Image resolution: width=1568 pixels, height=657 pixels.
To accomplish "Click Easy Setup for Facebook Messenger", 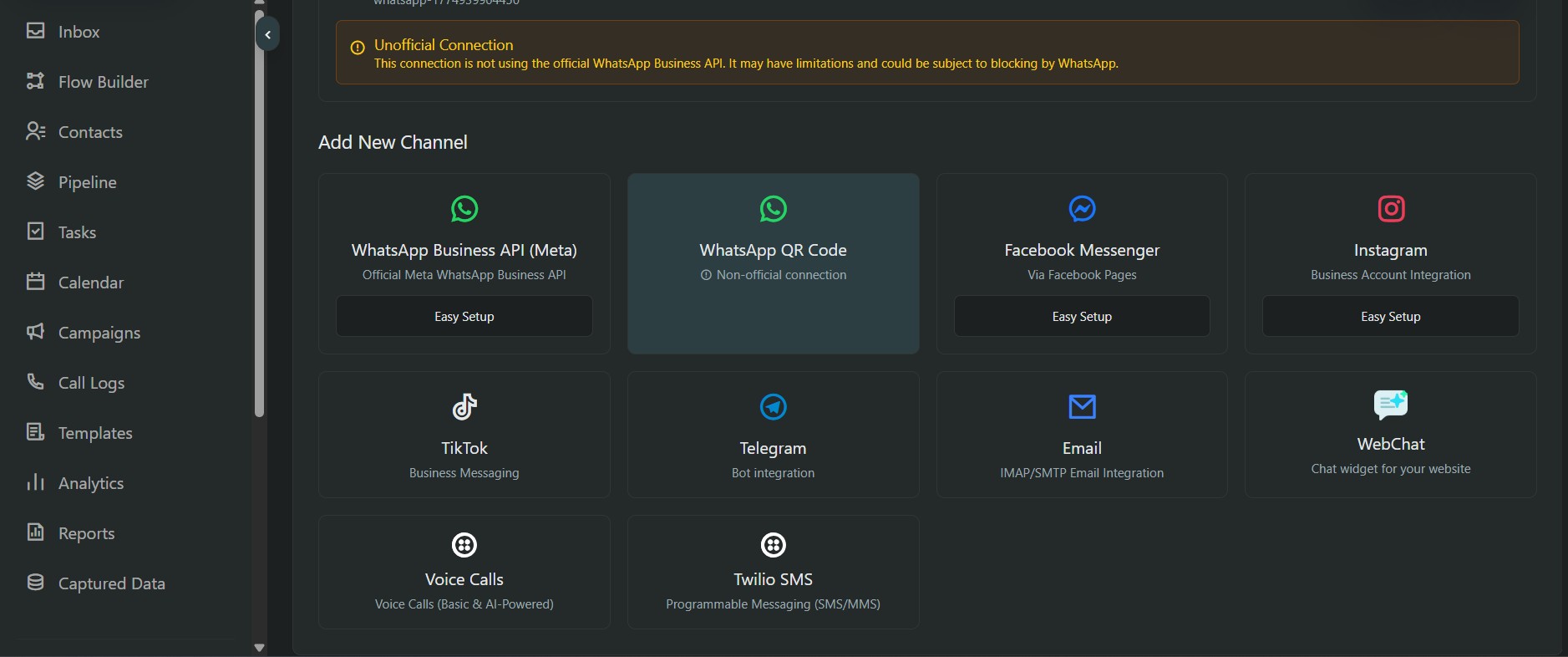I will (x=1082, y=316).
